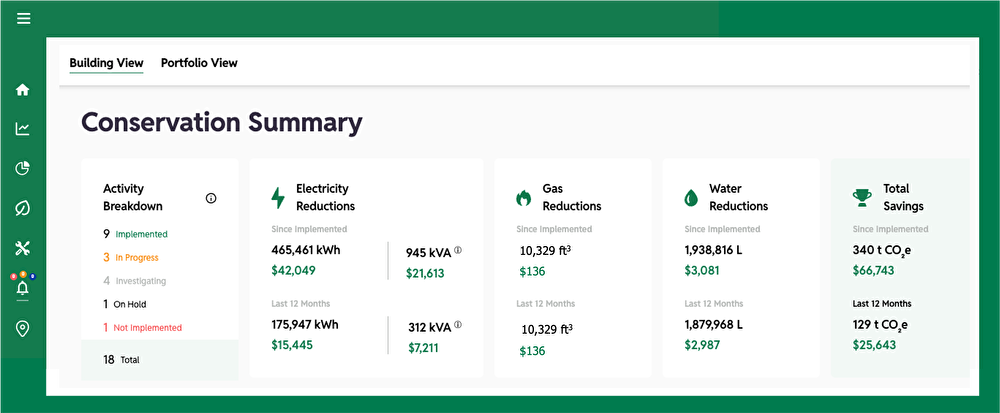Open the pie chart reports icon

[x=23, y=168]
